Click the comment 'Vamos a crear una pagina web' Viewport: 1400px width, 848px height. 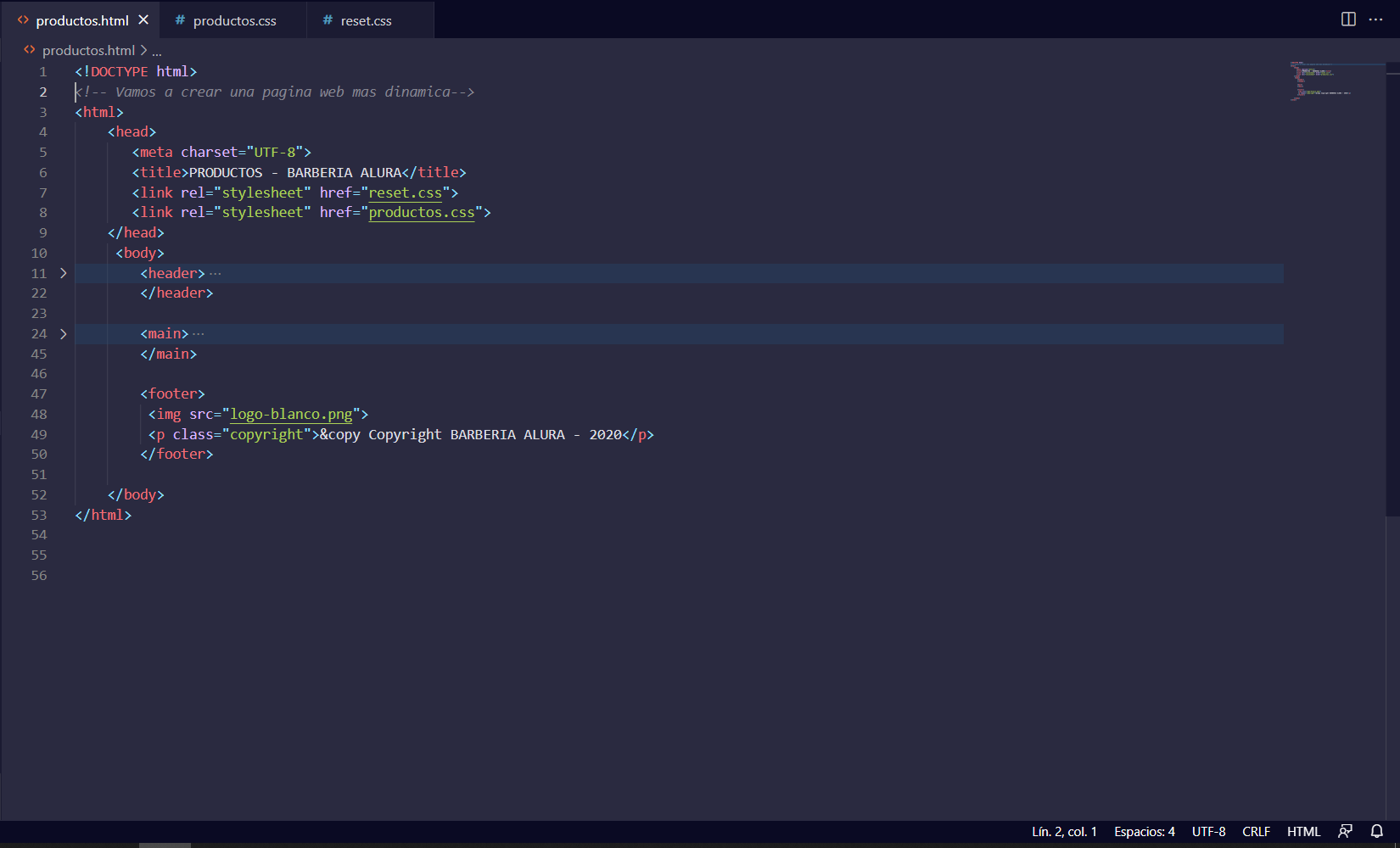tap(274, 92)
